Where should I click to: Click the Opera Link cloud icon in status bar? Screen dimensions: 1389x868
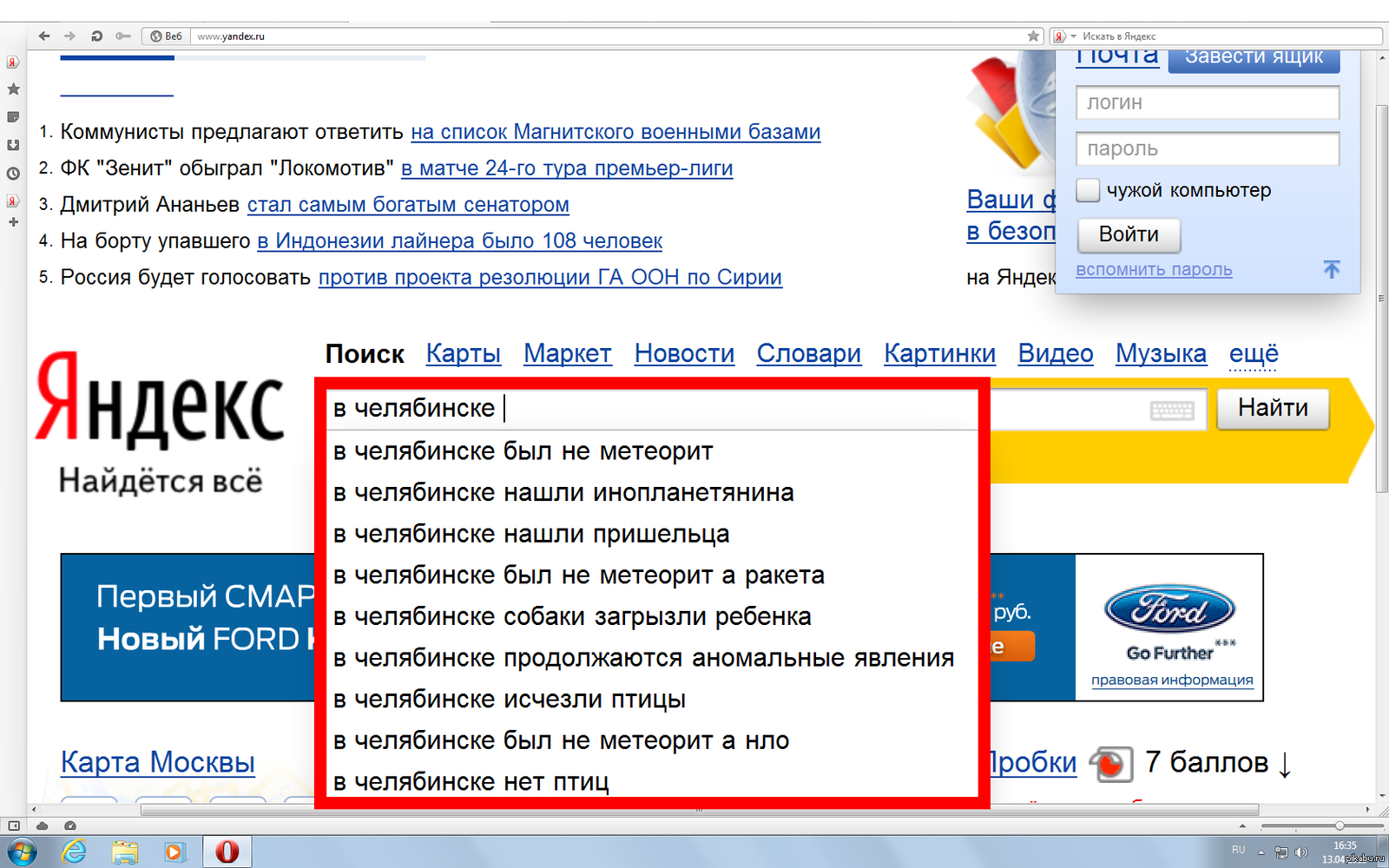[42, 825]
